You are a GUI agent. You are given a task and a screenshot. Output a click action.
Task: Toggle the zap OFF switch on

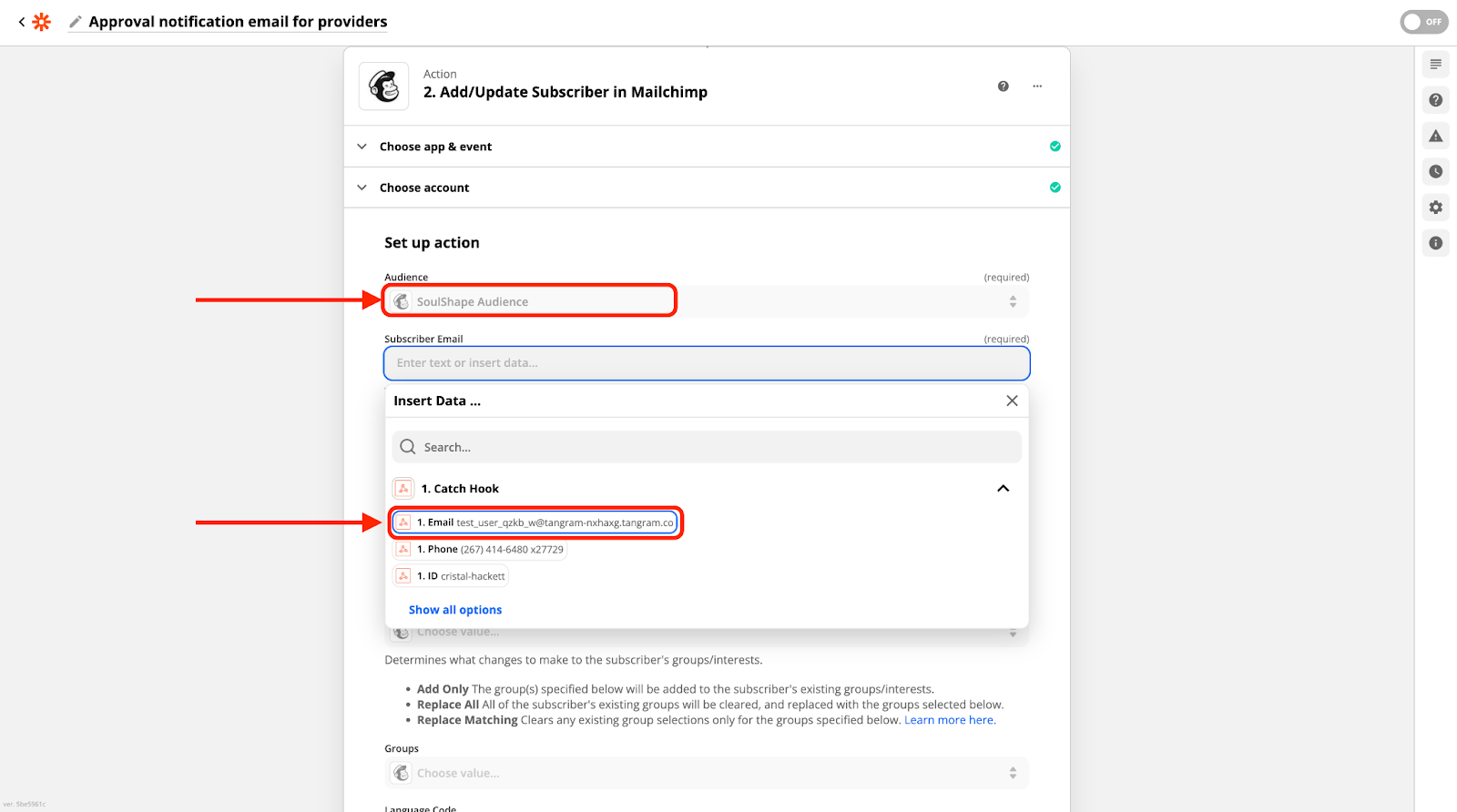(x=1424, y=22)
